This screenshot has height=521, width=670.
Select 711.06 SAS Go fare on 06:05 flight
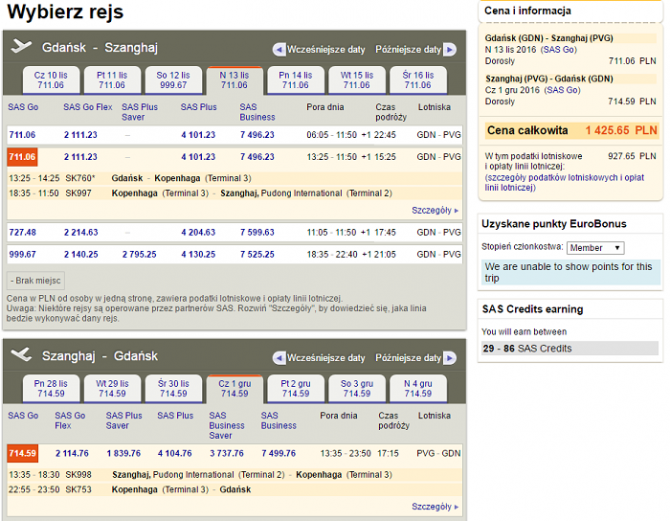(x=22, y=135)
